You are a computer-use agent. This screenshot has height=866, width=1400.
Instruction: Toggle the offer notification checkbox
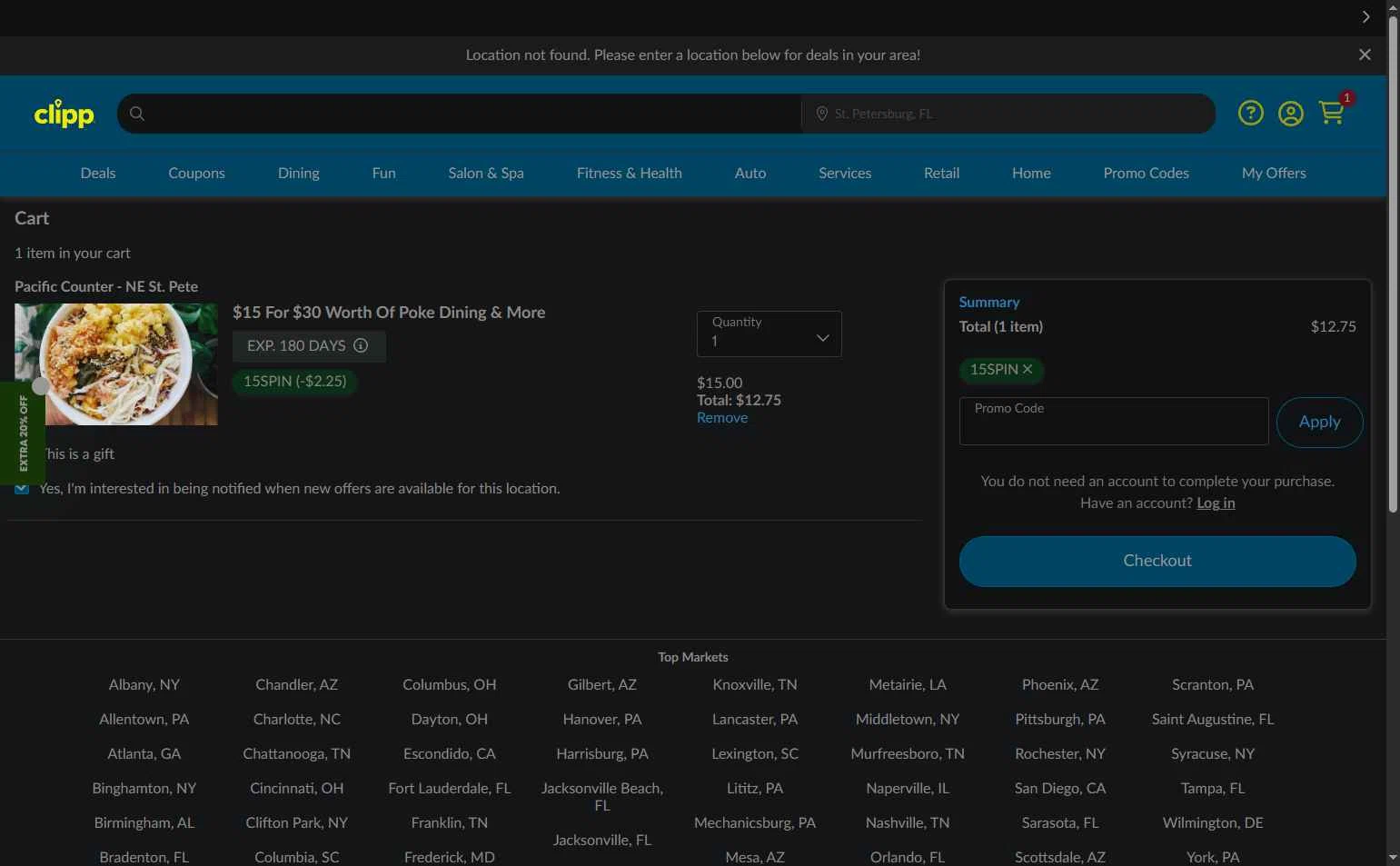(x=22, y=489)
